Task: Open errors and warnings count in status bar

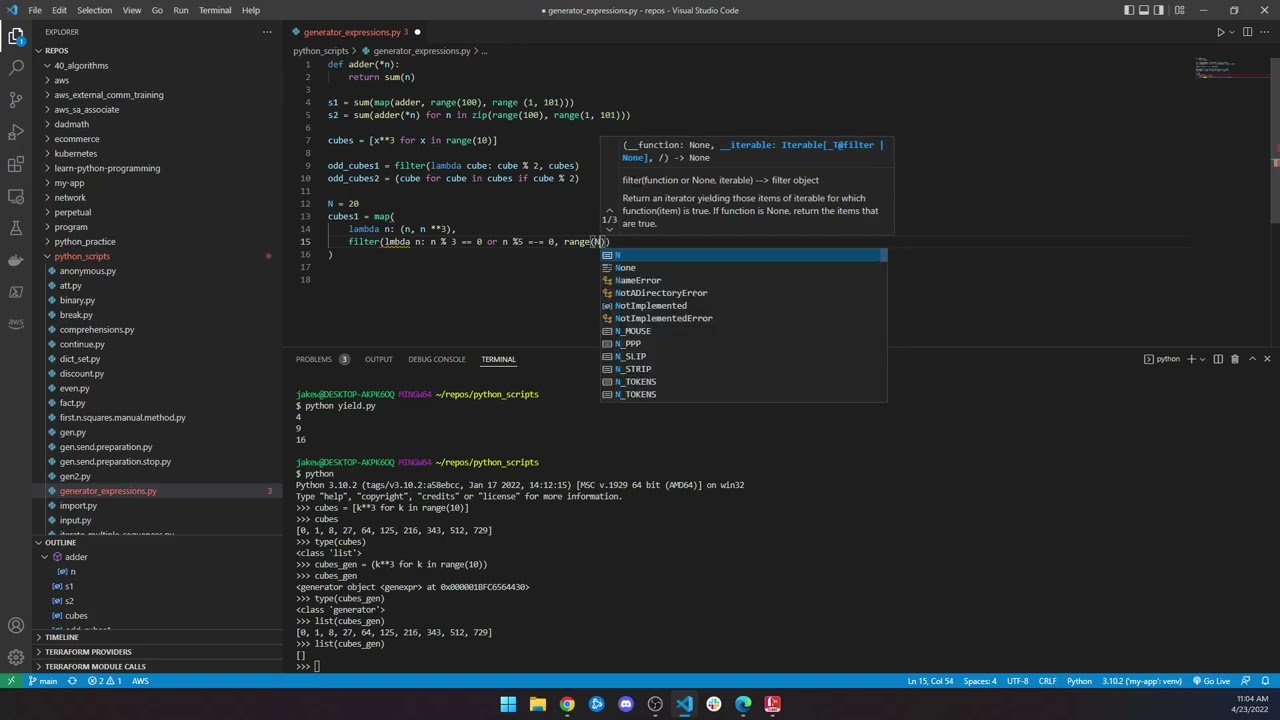Action: point(104,681)
